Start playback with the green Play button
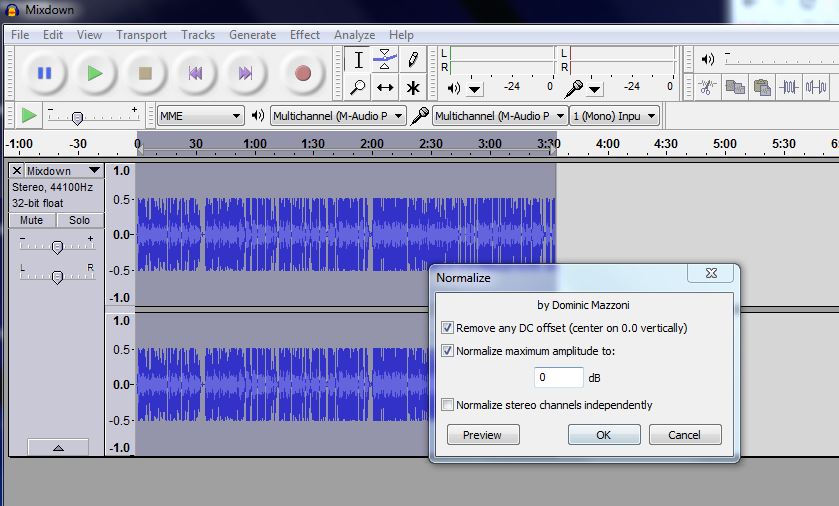839x506 pixels. [x=95, y=73]
